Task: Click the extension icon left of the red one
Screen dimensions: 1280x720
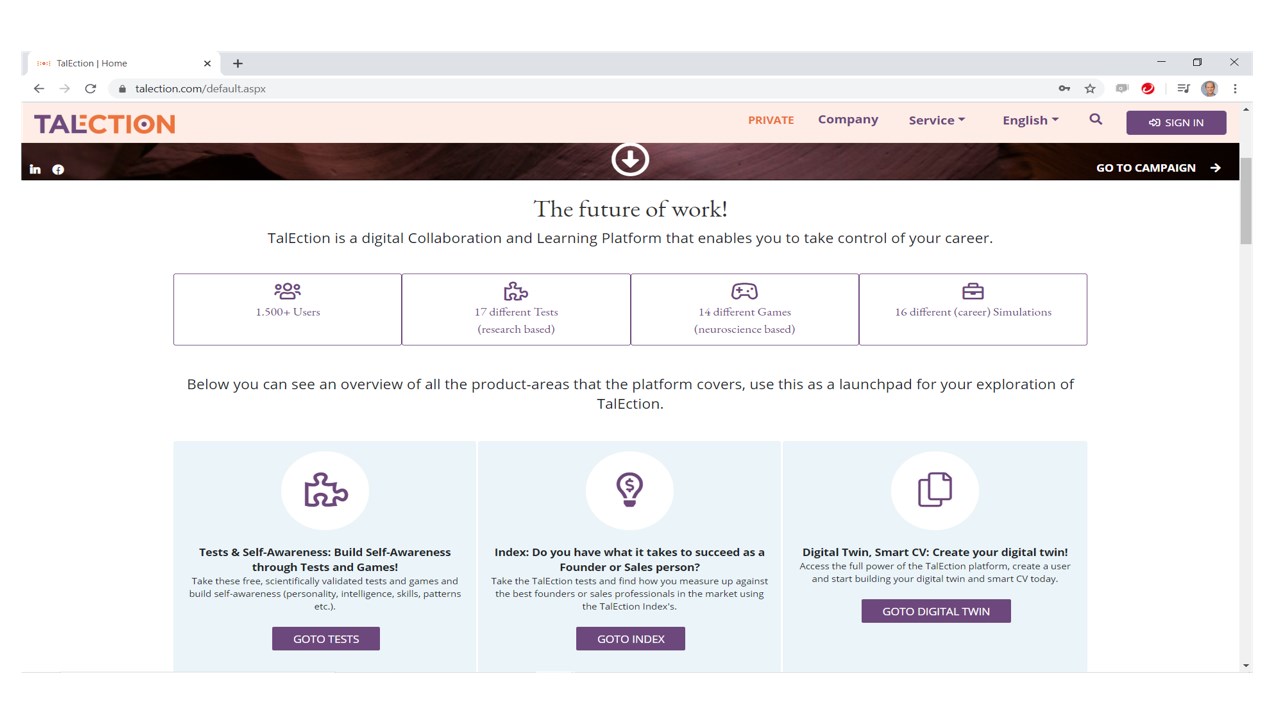Action: click(x=1122, y=89)
